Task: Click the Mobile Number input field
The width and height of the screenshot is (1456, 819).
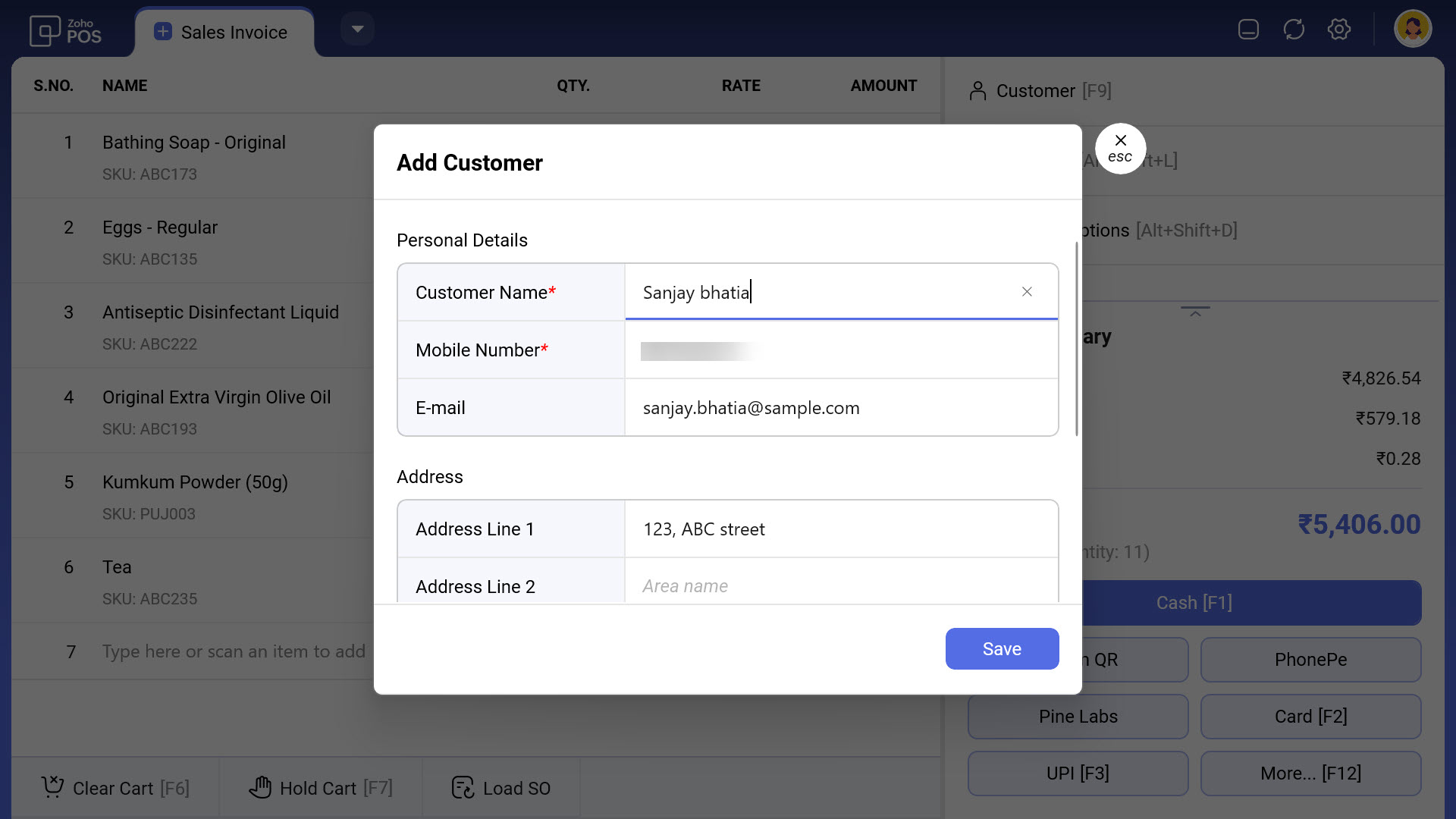Action: (x=840, y=350)
